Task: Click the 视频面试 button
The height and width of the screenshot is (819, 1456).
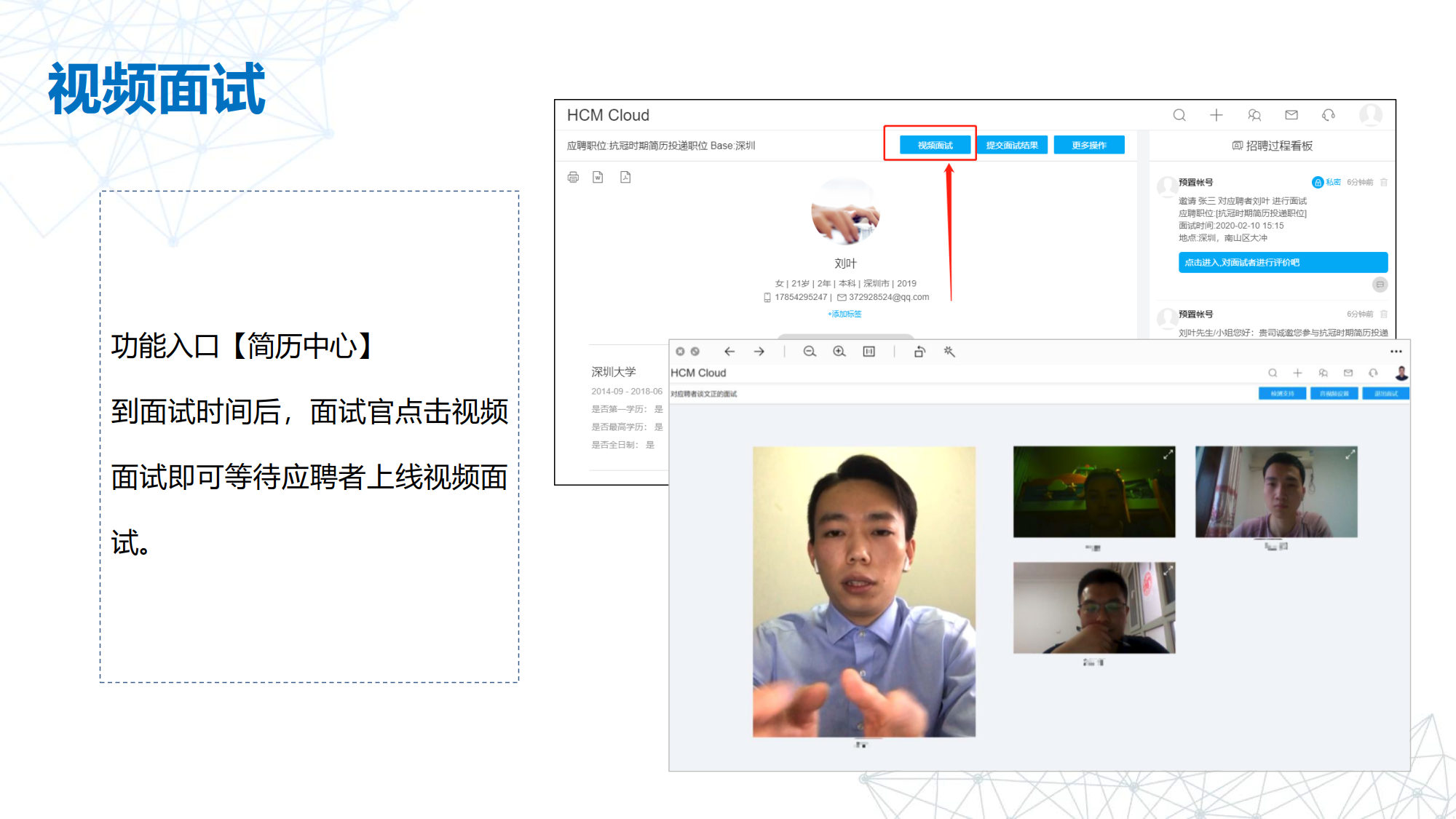Action: pos(935,145)
